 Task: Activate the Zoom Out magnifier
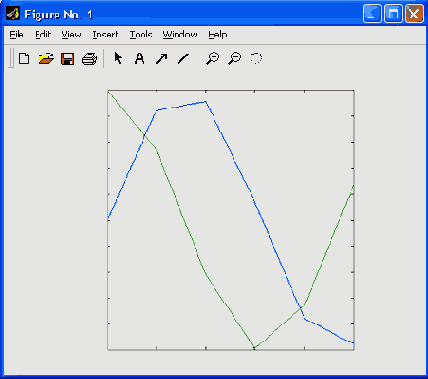(x=234, y=59)
